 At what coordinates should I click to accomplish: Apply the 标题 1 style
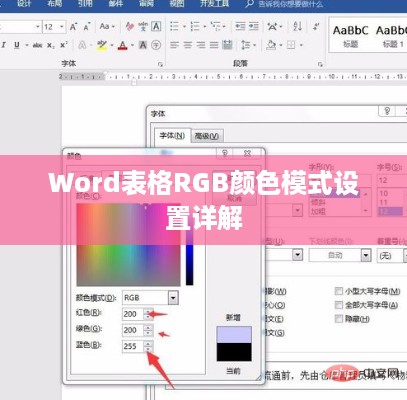[x=391, y=36]
